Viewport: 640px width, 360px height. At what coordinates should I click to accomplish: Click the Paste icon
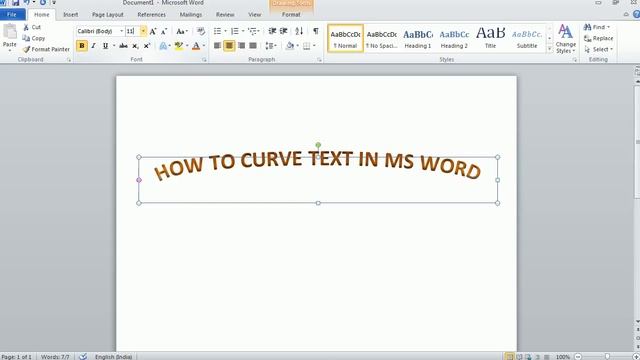pyautogui.click(x=10, y=32)
